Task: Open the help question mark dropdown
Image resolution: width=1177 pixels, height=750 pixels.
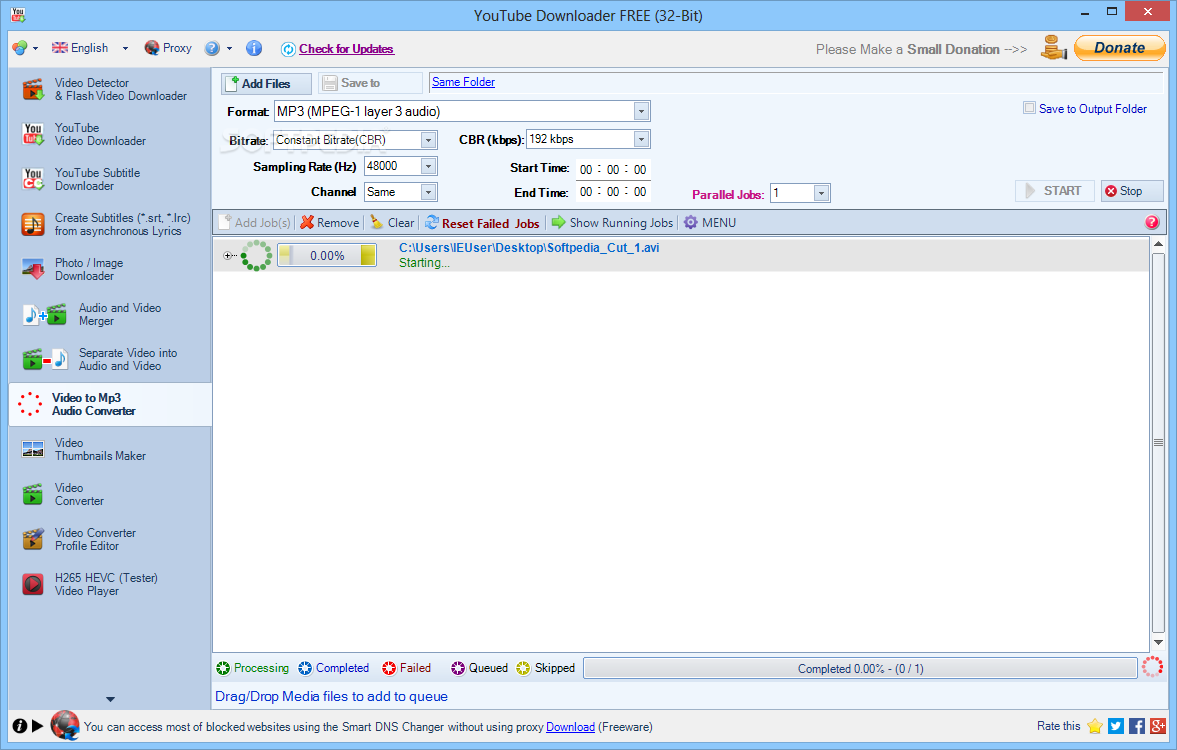Action: click(x=218, y=48)
